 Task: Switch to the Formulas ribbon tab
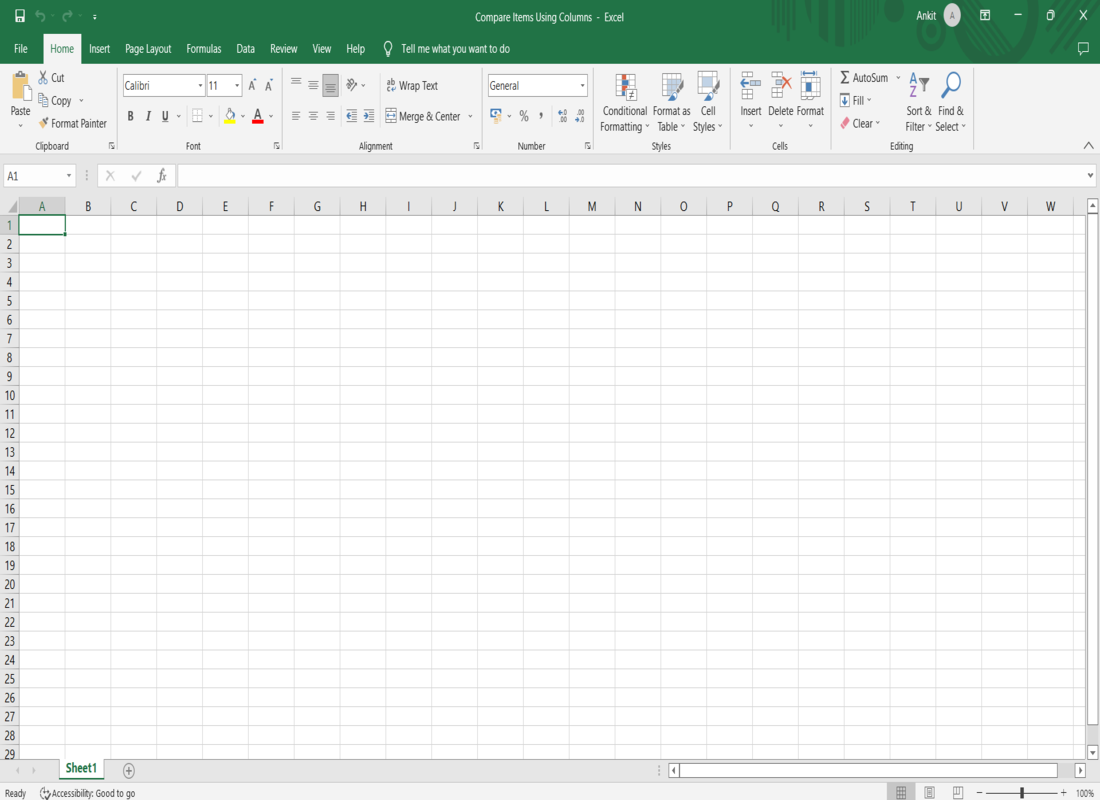pyautogui.click(x=203, y=48)
